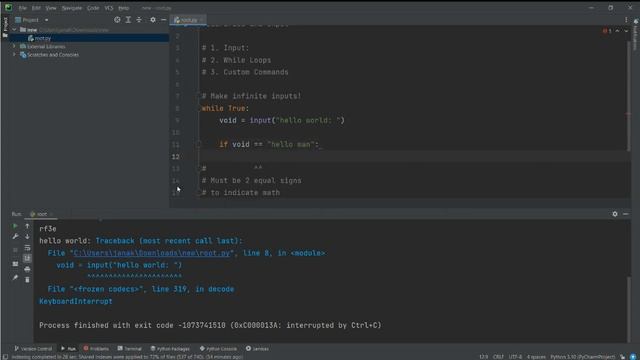Expand Scratches and Consoles node
The width and height of the screenshot is (640, 360).
(x=14, y=55)
